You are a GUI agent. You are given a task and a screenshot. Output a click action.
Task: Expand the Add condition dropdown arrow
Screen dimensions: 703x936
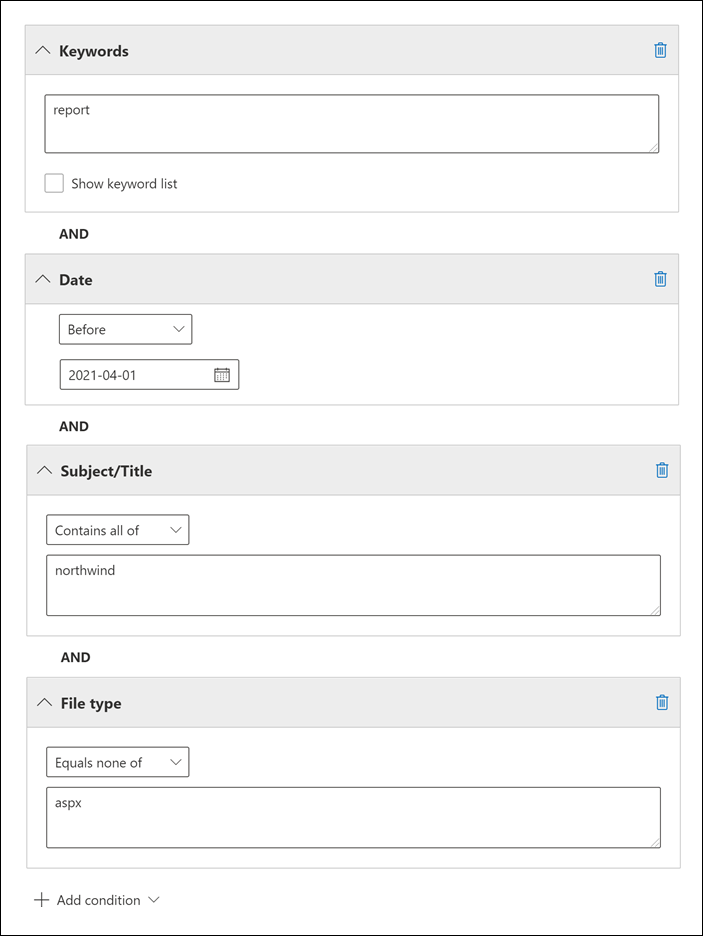tap(154, 900)
